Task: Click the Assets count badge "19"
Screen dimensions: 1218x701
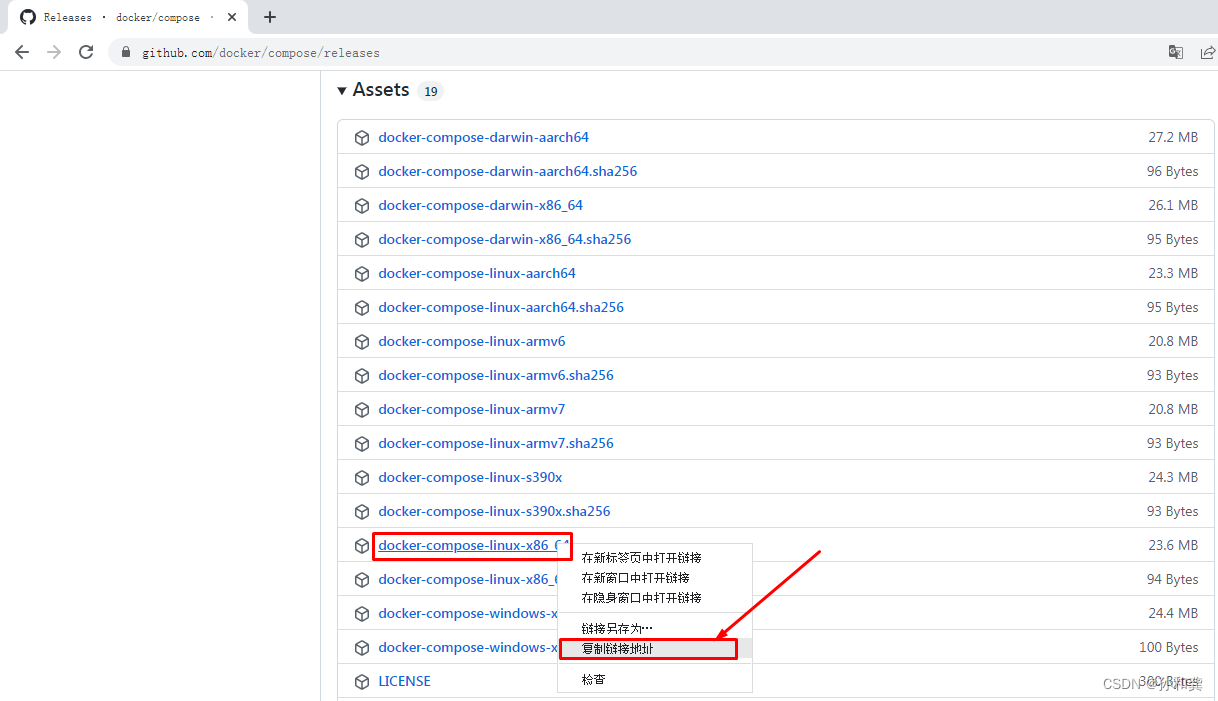Action: pyautogui.click(x=430, y=91)
